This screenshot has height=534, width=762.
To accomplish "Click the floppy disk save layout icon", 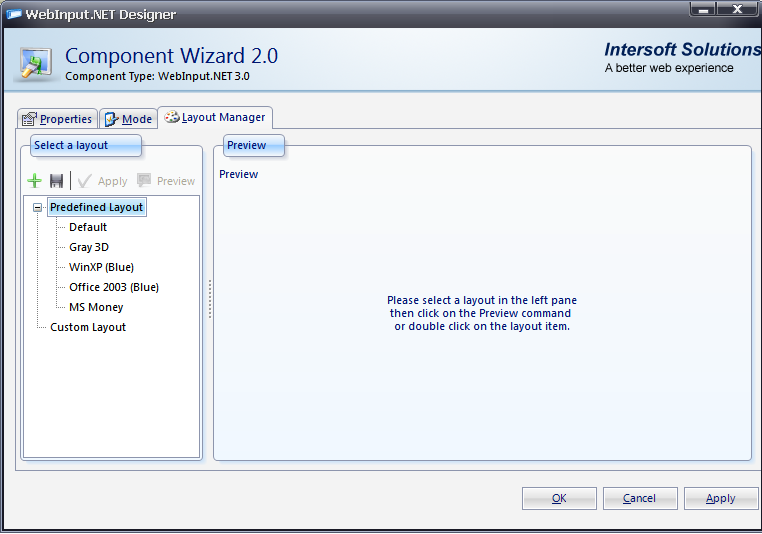I will (x=57, y=181).
